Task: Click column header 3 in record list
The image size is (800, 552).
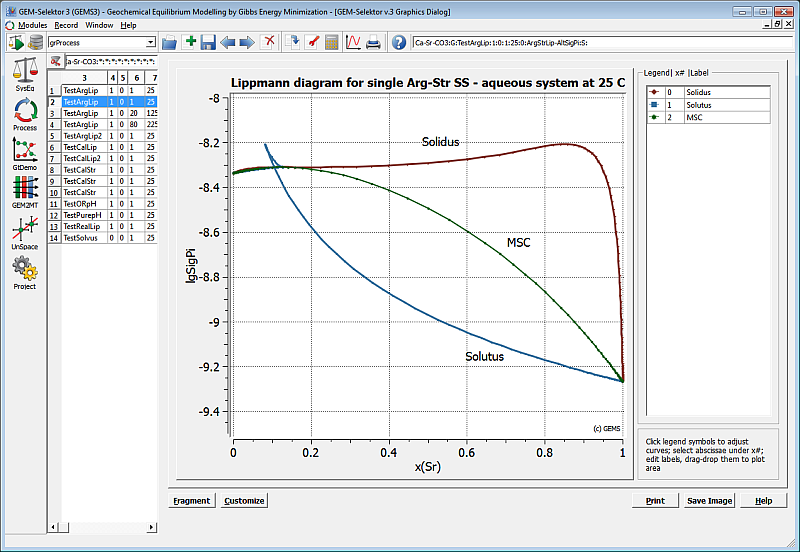Action: point(84,78)
